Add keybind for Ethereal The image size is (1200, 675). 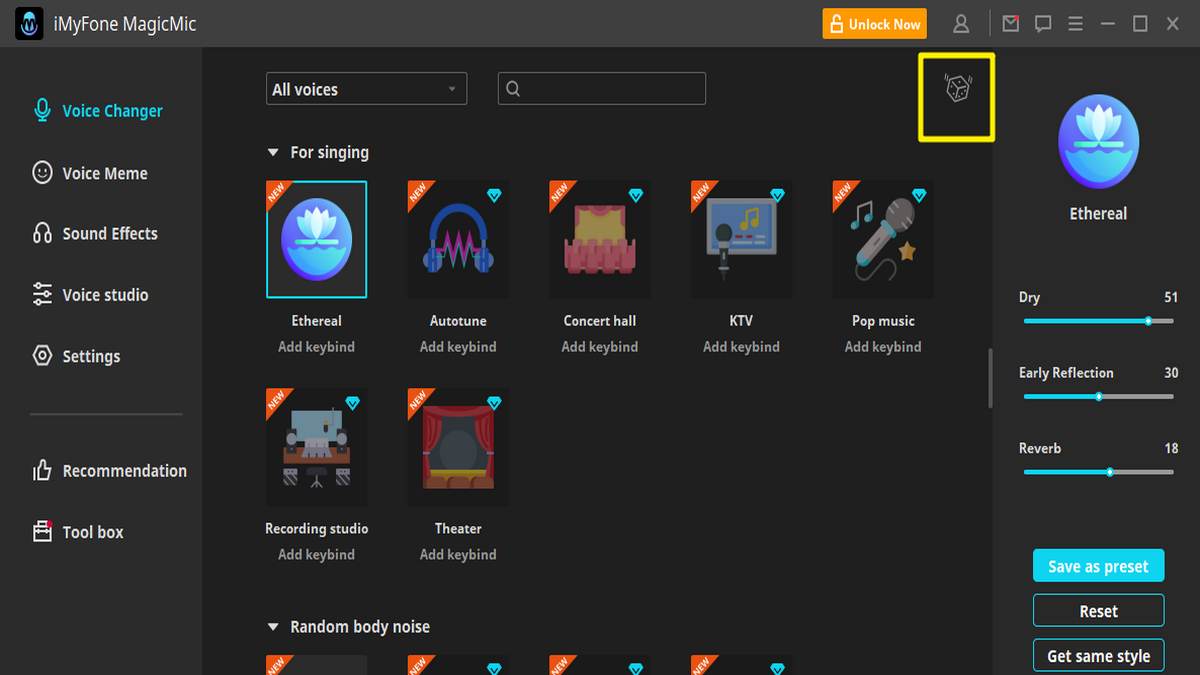317,347
